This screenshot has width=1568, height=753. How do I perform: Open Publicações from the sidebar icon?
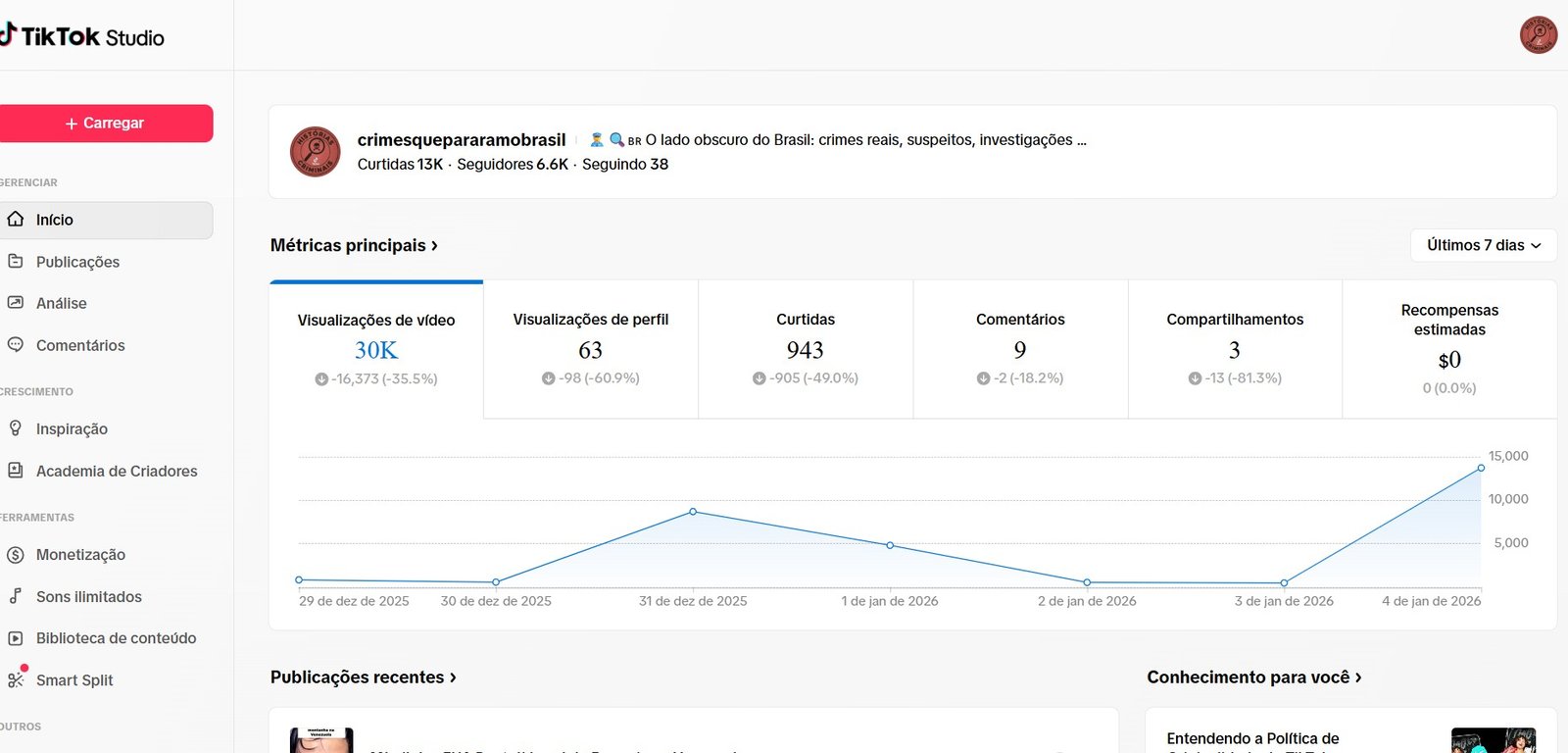click(x=16, y=262)
